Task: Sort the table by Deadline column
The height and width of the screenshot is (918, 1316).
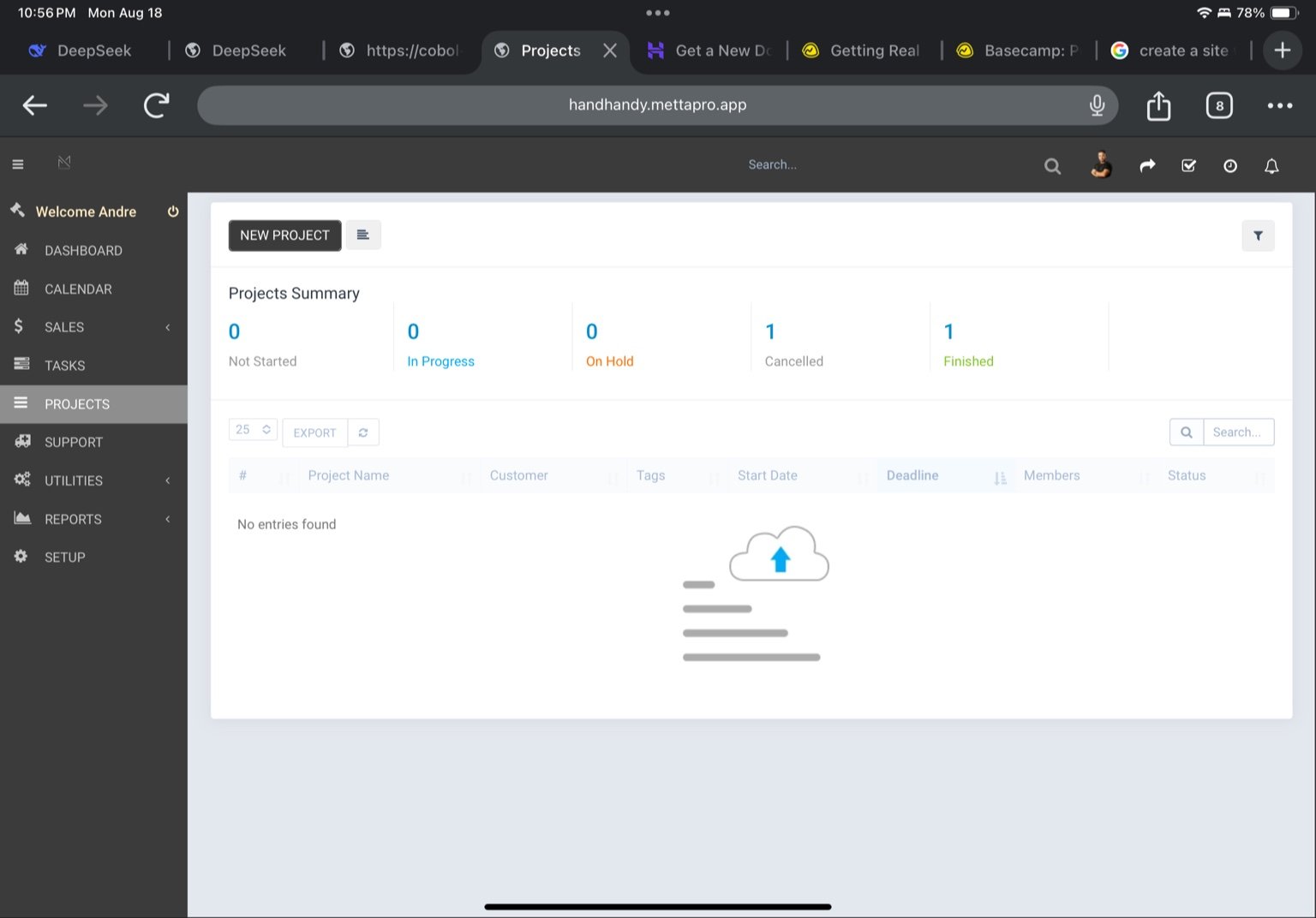Action: coord(912,475)
